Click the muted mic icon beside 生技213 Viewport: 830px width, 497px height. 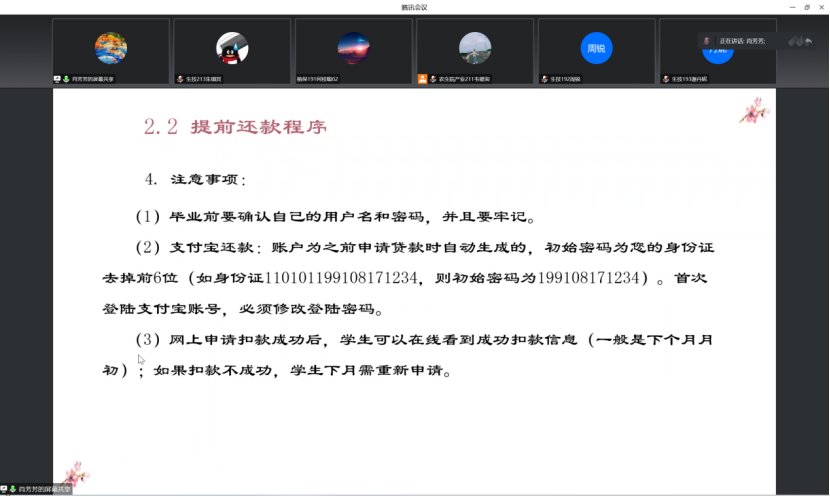click(x=180, y=78)
